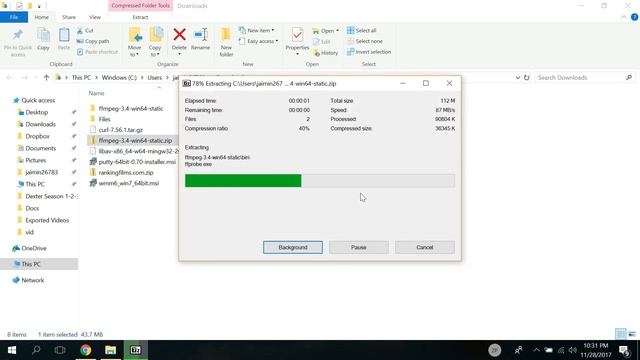The image size is (640, 360).
Task: Switch to the View ribbon tab
Action: click(x=95, y=17)
